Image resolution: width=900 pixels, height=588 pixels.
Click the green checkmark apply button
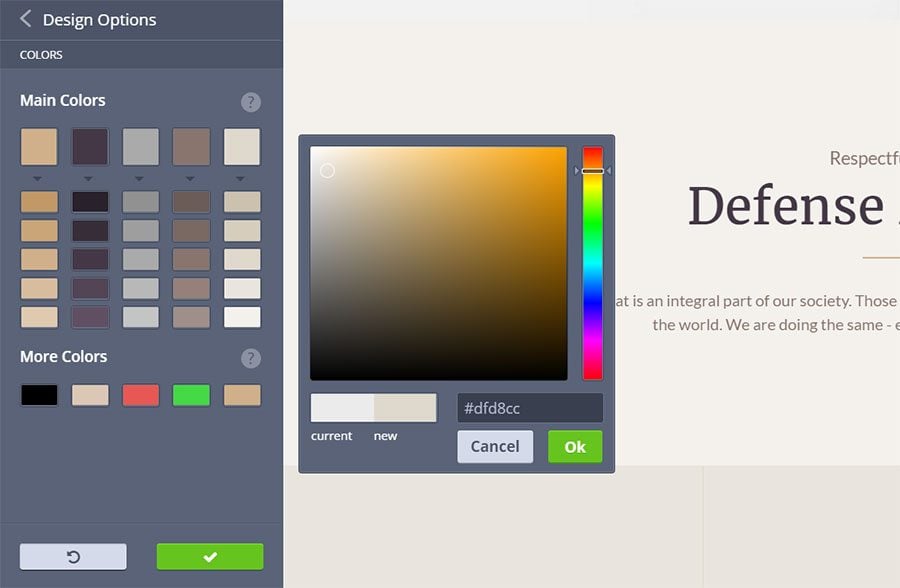210,557
